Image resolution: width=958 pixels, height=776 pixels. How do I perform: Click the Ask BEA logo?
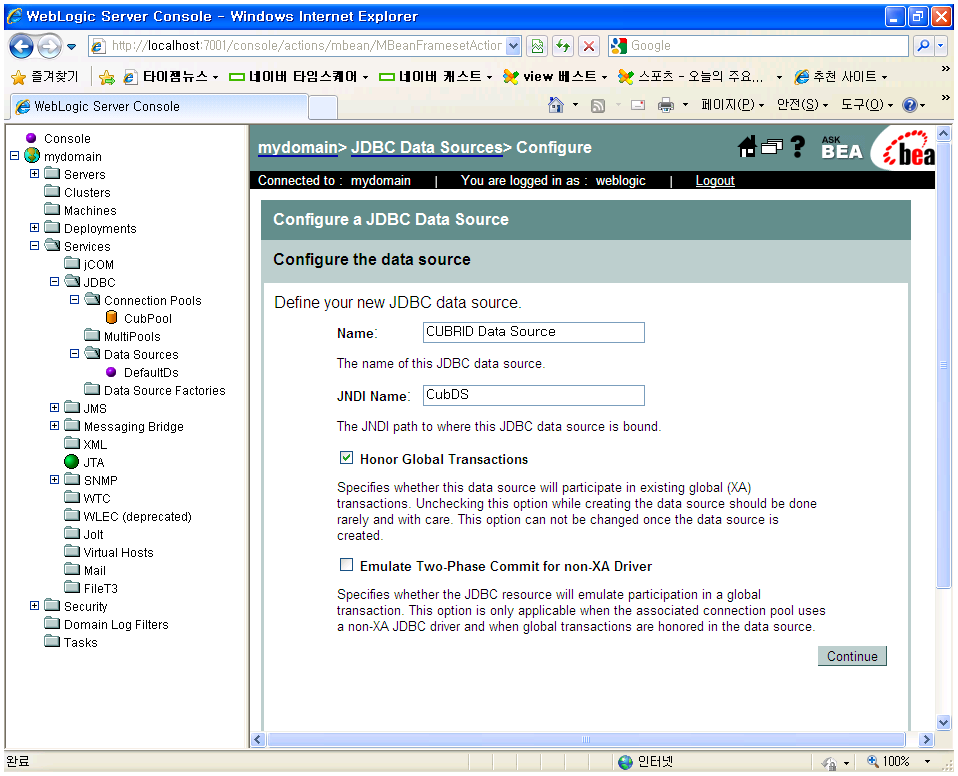click(x=841, y=148)
